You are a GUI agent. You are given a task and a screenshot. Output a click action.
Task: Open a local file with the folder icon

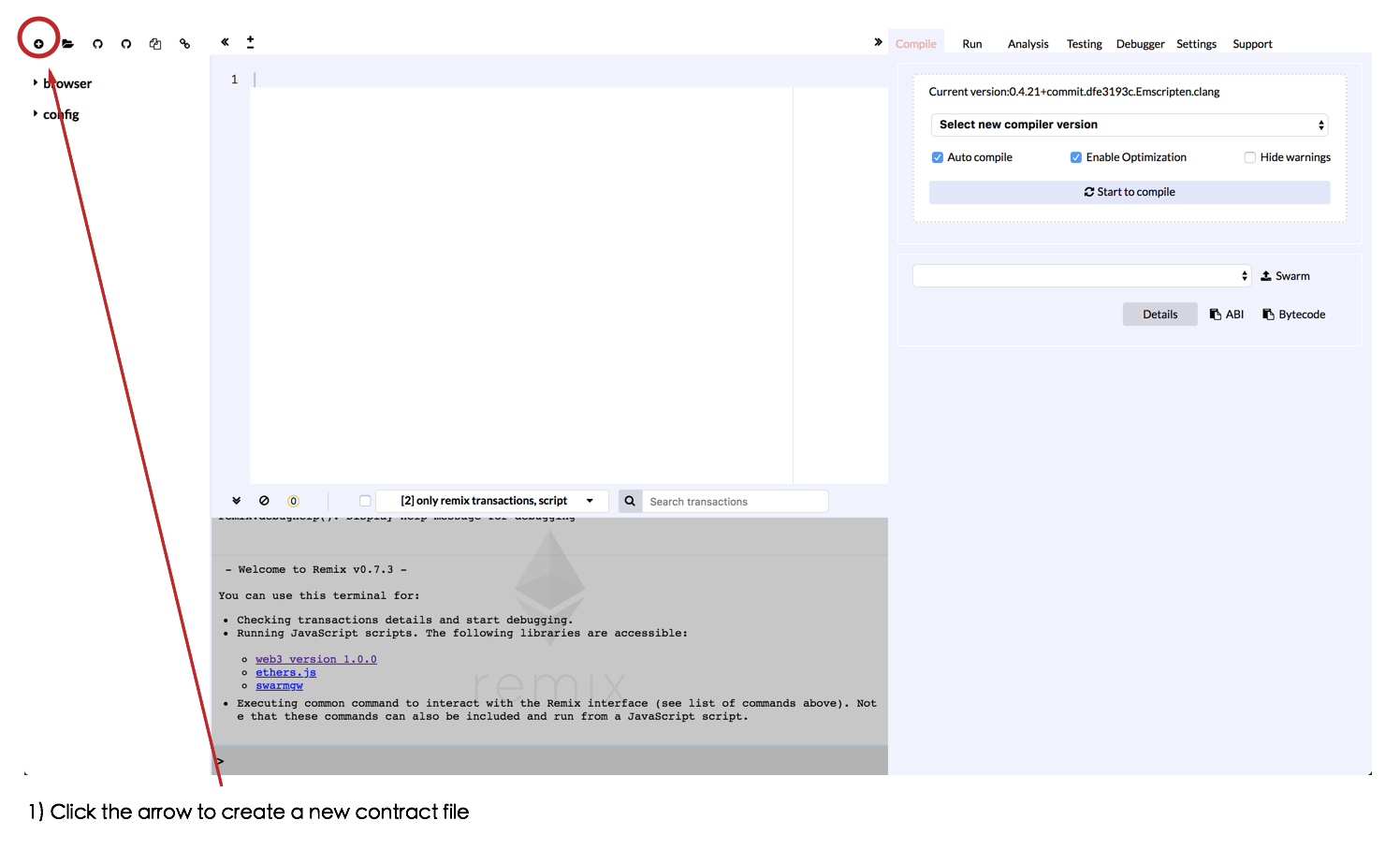click(67, 44)
